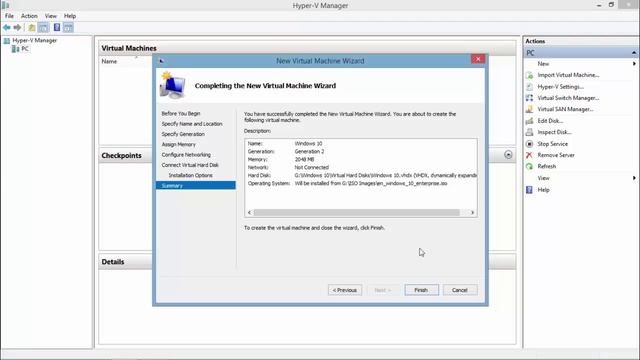640x360 pixels.
Task: Open the File menu
Action: pos(9,16)
